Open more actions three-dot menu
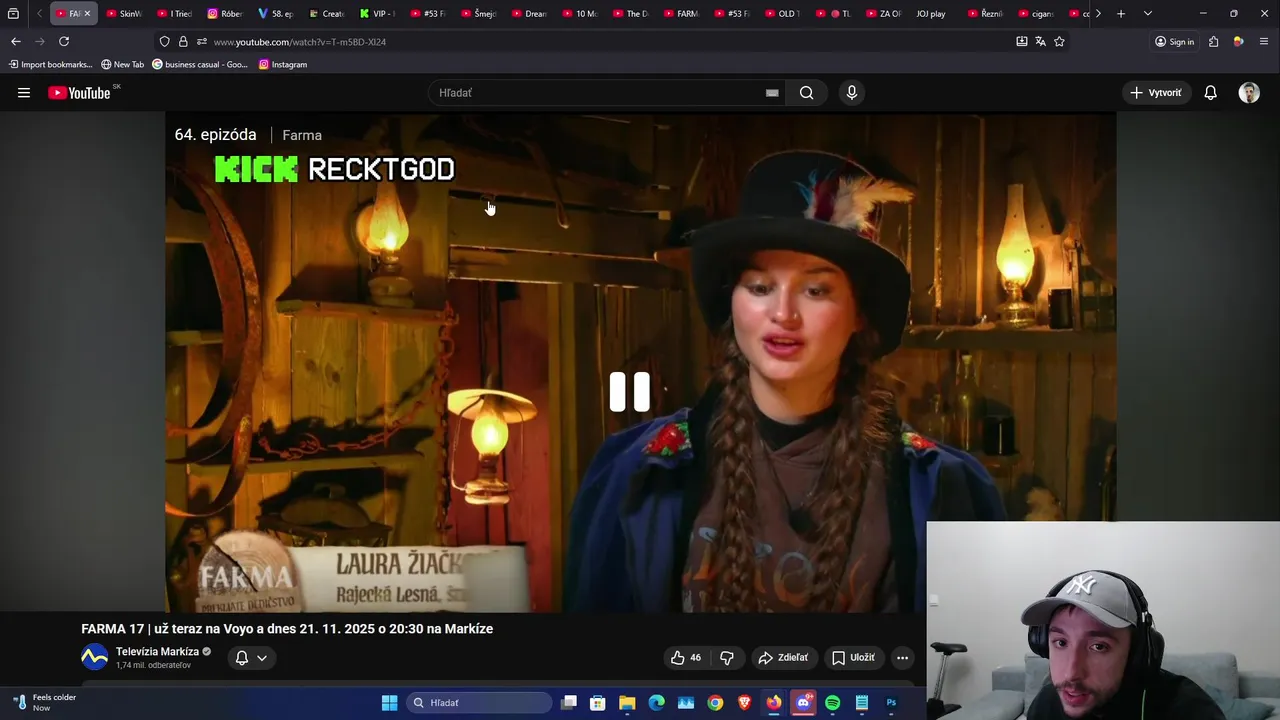Screen dimensions: 1280x720 [x=902, y=658]
